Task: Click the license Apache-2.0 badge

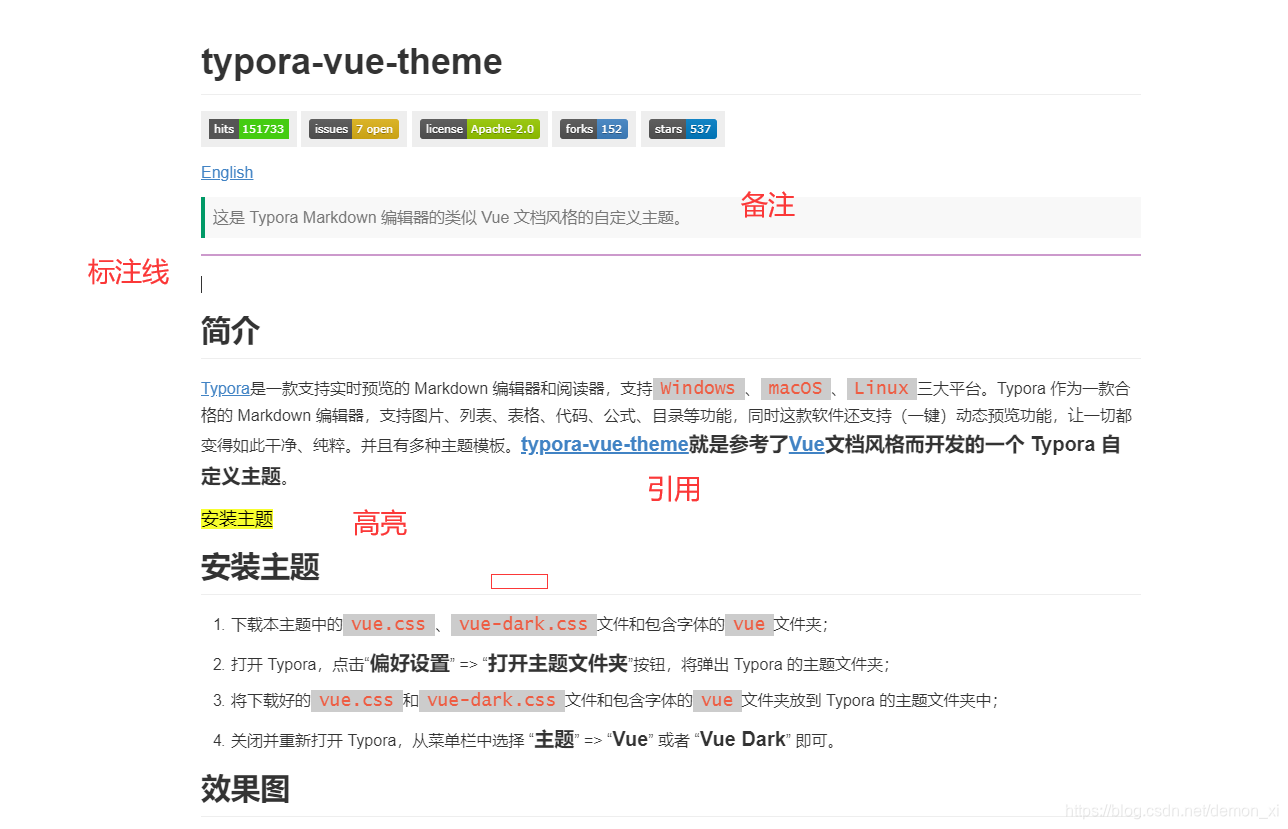Action: (480, 128)
